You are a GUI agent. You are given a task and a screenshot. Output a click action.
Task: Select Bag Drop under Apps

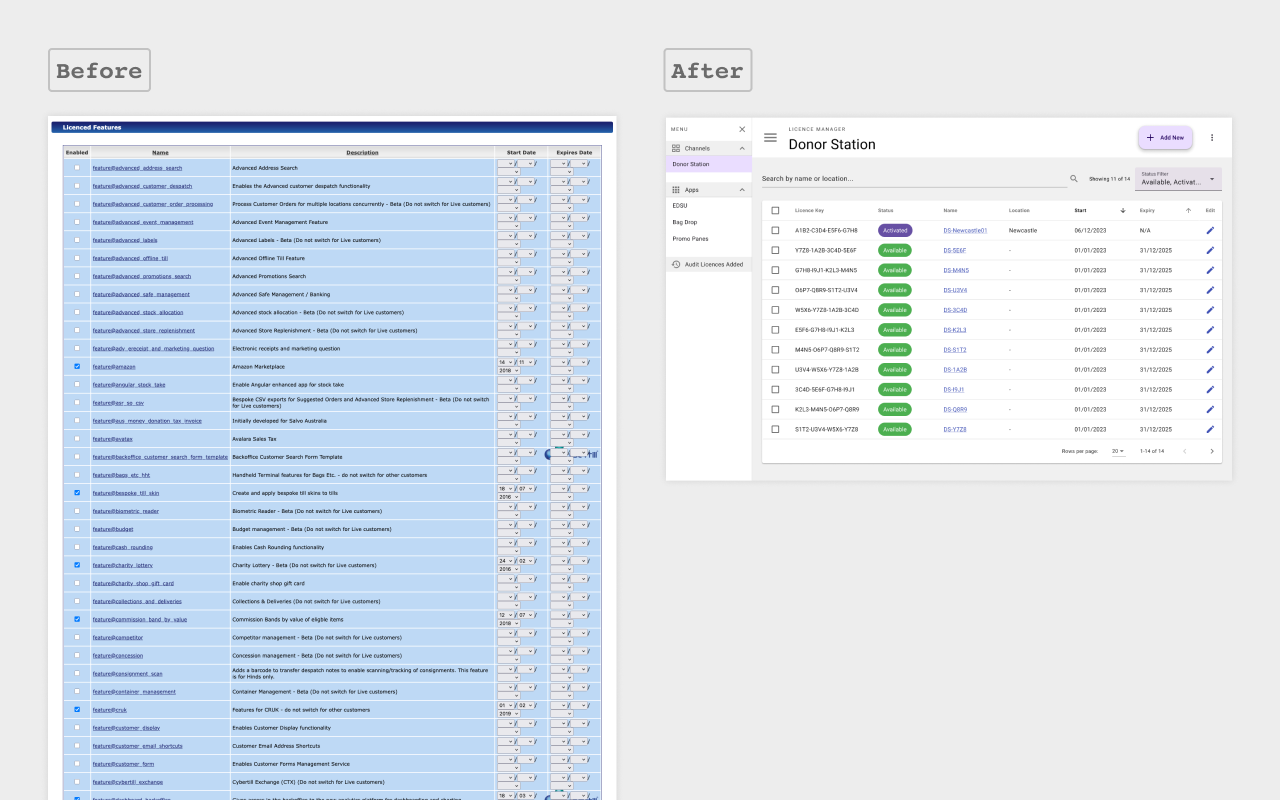tap(685, 222)
